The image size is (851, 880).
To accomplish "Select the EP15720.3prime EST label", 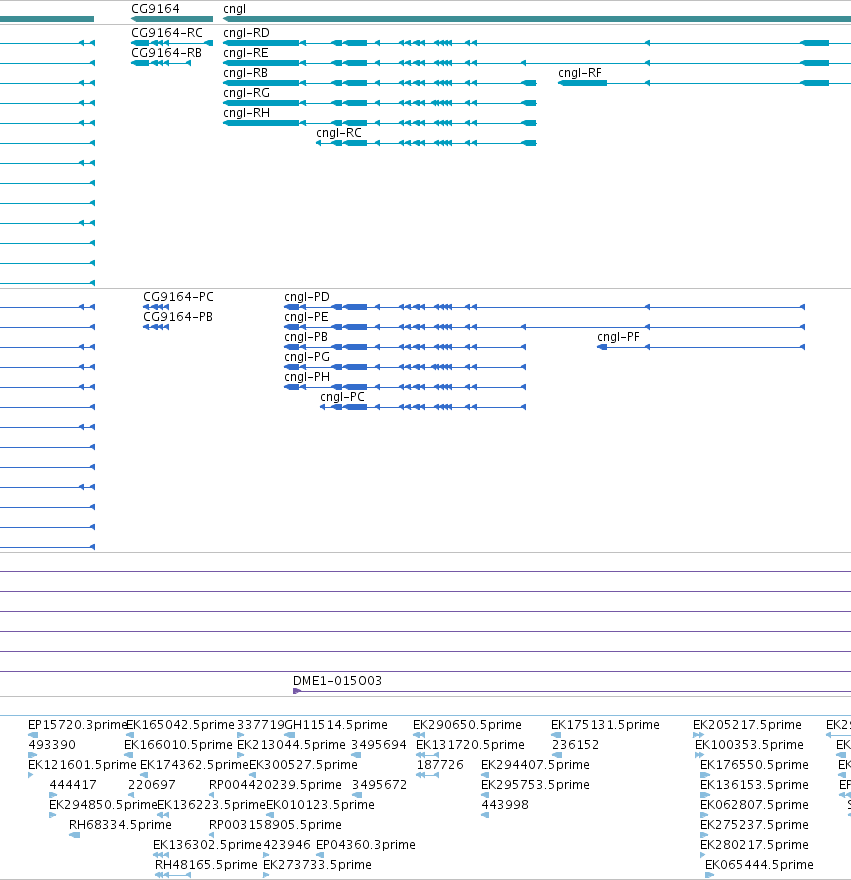I will [77, 725].
